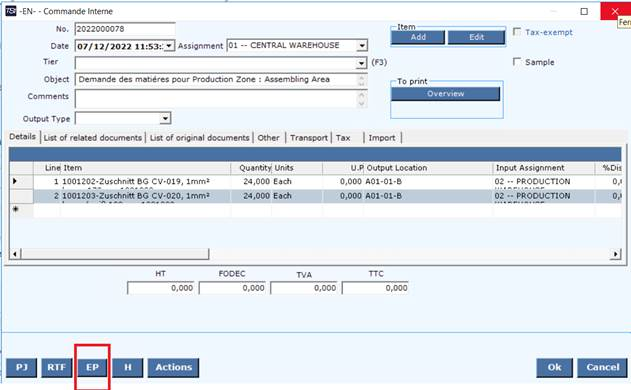
Task: Open the Date dropdown arrow
Action: coord(169,46)
